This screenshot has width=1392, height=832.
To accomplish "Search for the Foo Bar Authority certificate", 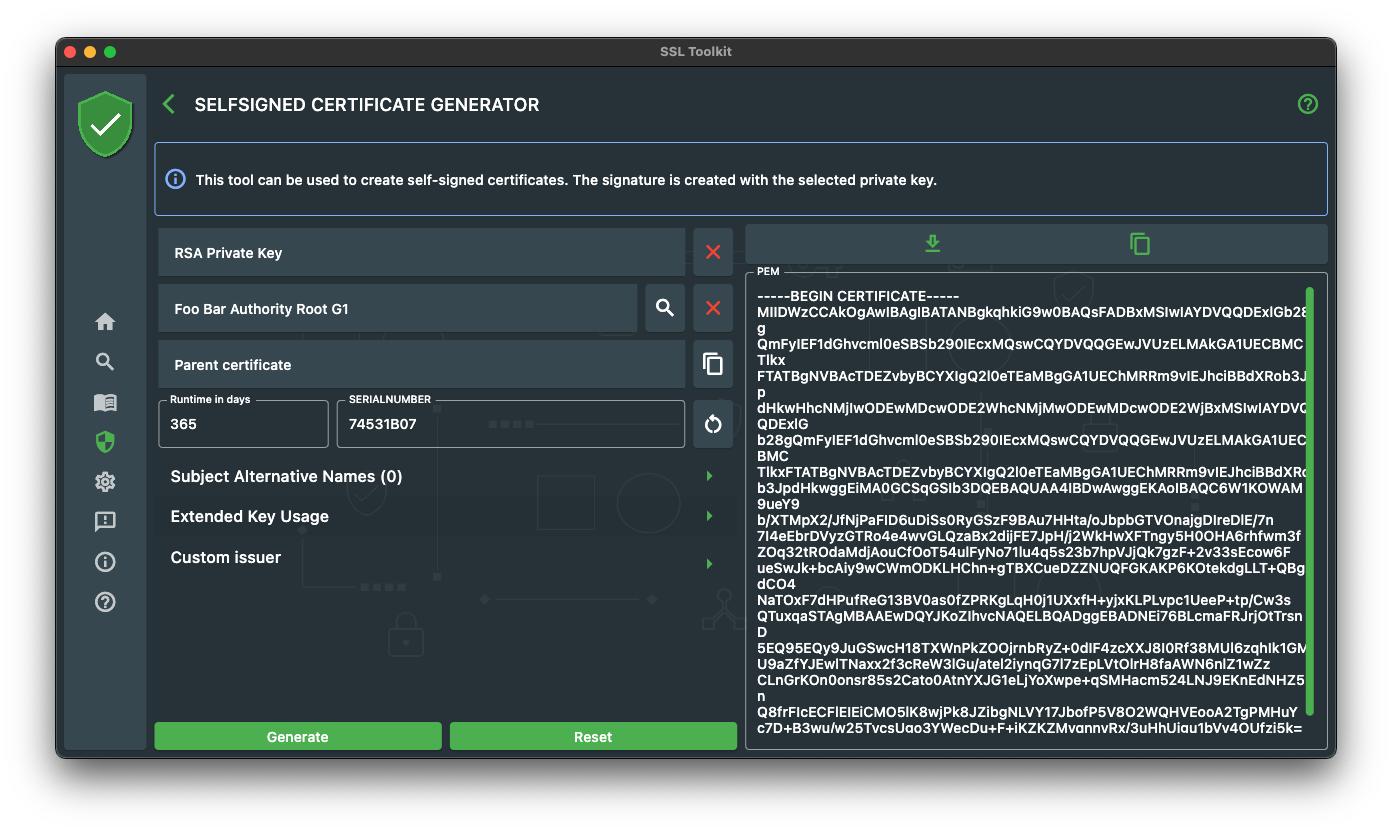I will [665, 308].
